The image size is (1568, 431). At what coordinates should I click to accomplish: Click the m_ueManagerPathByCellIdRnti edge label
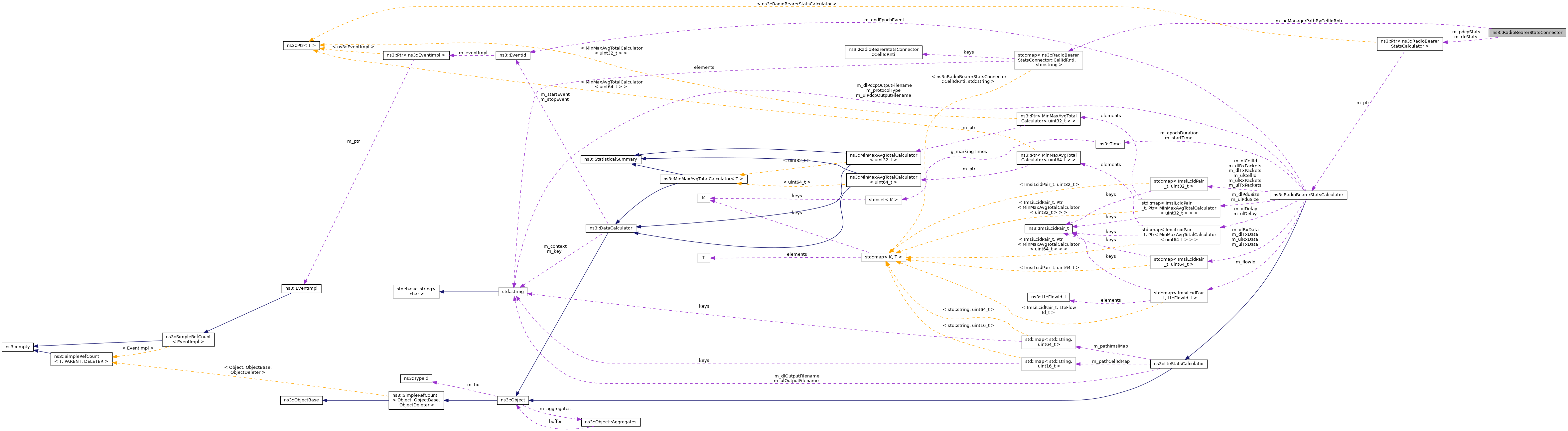pos(1309,21)
